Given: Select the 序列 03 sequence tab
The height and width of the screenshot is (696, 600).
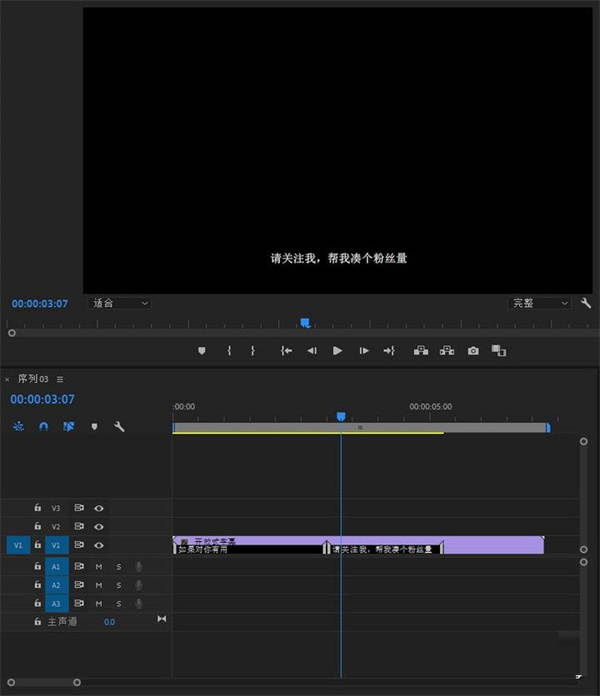Looking at the screenshot, I should click(x=33, y=380).
